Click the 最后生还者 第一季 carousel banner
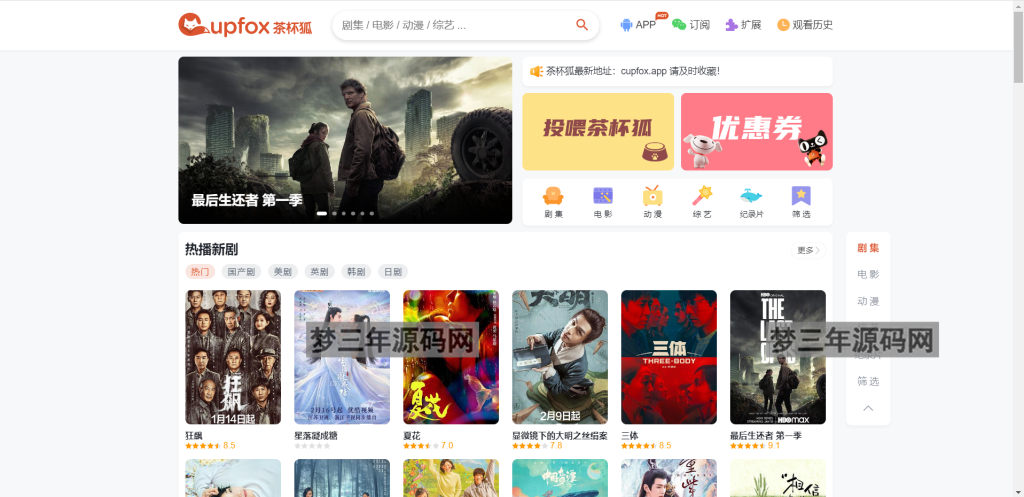 click(x=345, y=140)
